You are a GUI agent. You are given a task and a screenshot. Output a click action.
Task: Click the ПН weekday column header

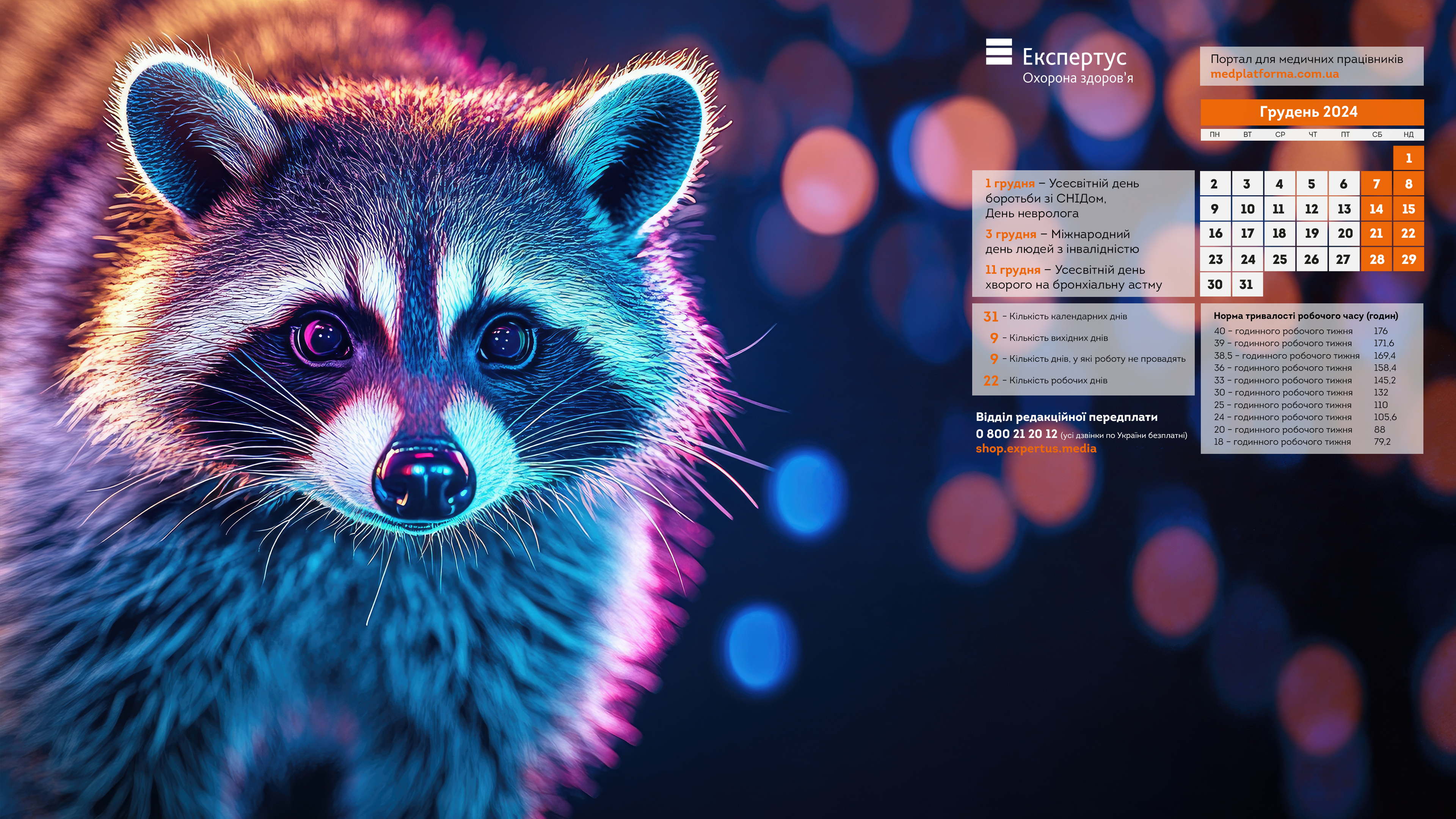coord(1214,135)
